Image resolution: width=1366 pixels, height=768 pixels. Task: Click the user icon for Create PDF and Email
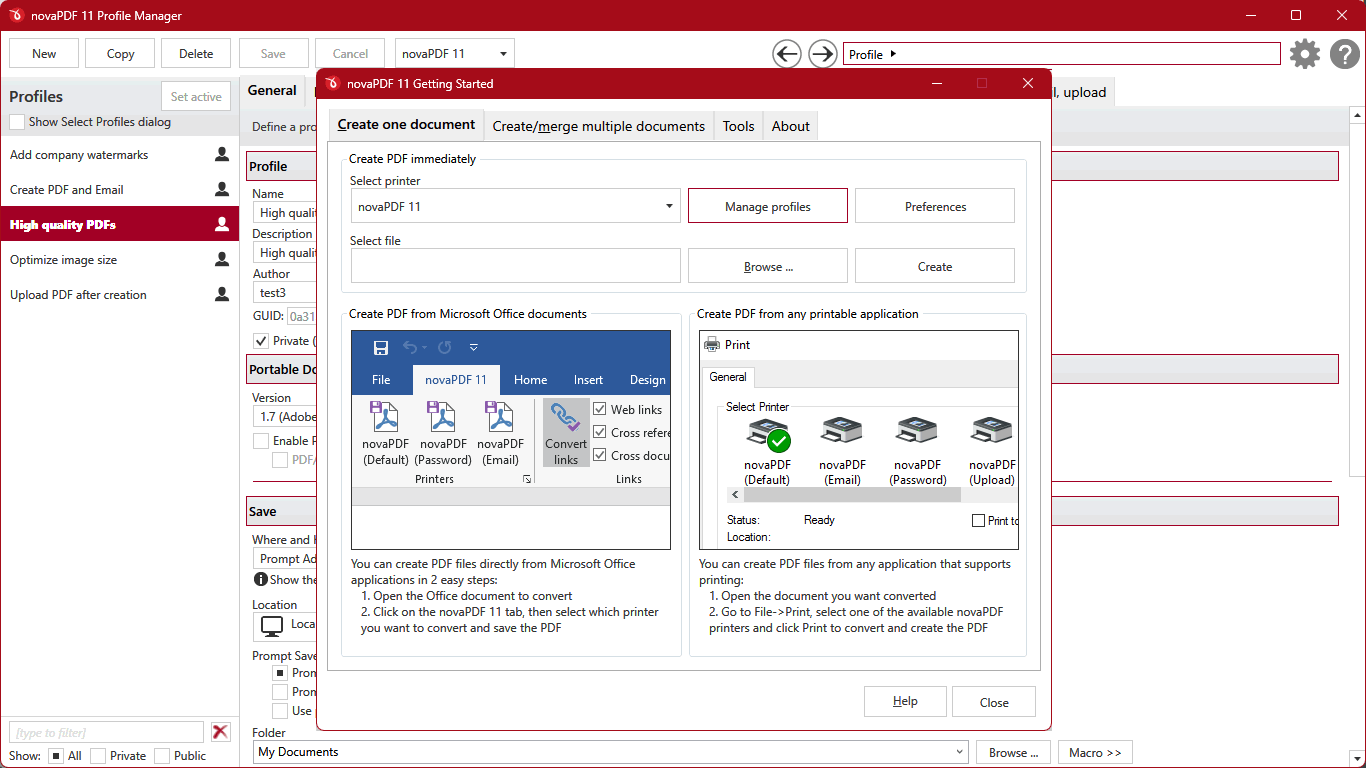pyautogui.click(x=222, y=189)
